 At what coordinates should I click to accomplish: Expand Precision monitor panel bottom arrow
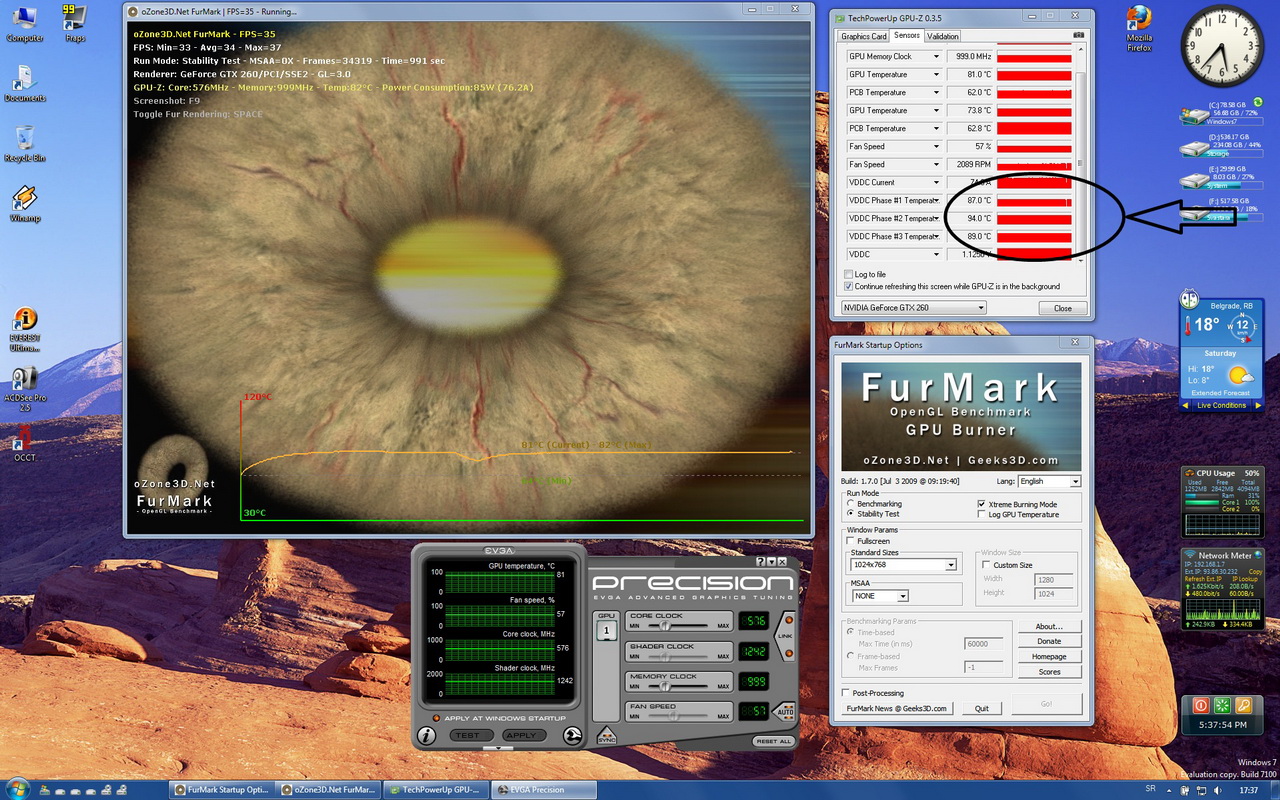498,747
